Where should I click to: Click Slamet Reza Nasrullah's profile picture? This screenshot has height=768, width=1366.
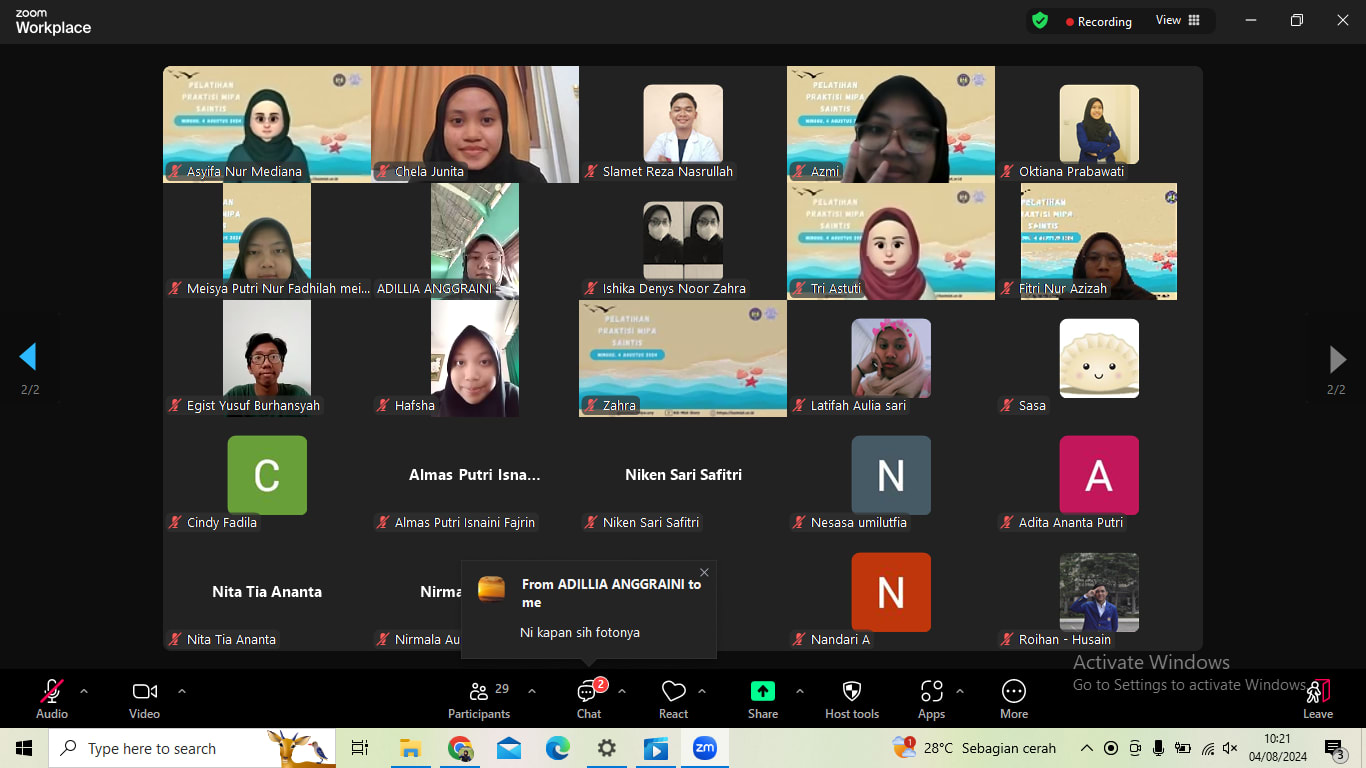[683, 124]
